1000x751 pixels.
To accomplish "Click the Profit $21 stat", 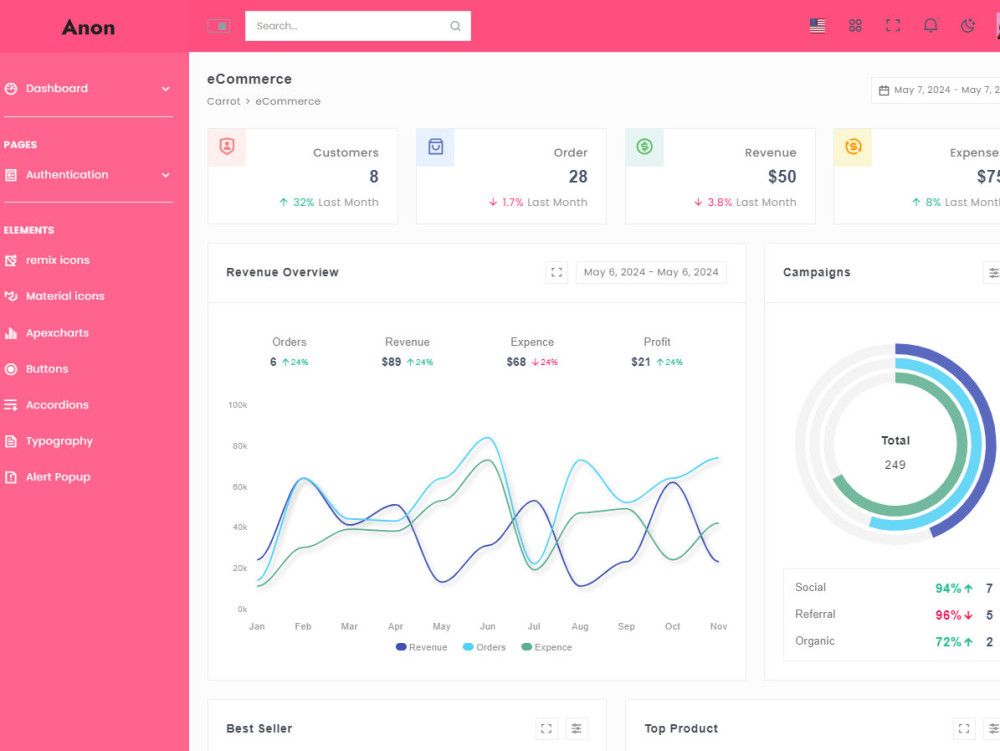I will click(657, 352).
